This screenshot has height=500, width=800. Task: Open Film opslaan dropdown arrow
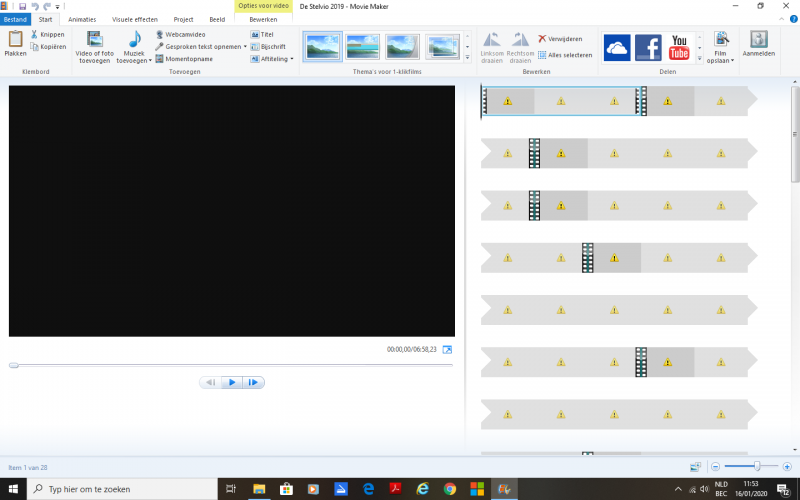pos(733,61)
